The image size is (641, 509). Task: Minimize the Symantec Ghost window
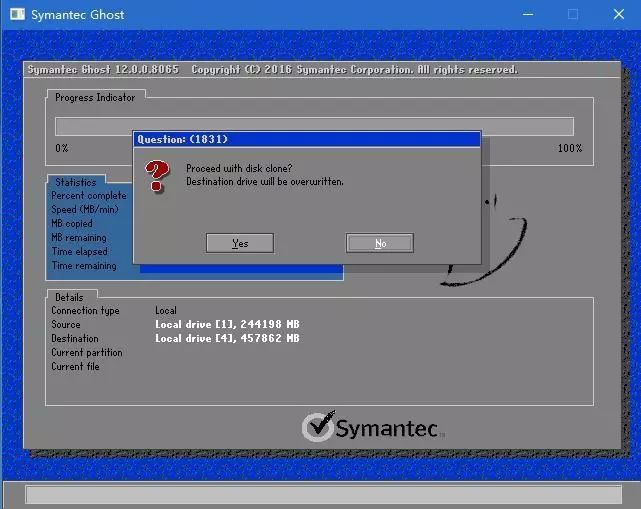[528, 14]
